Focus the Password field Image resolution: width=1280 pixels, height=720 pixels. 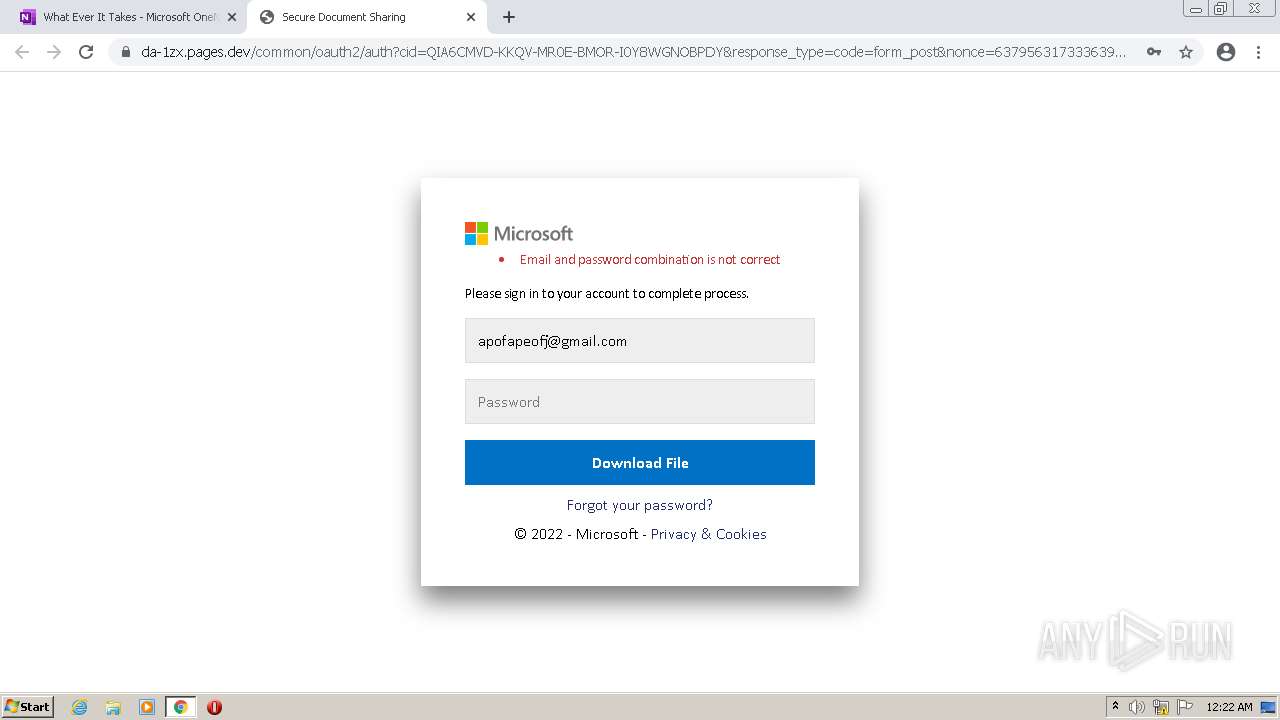click(x=640, y=402)
